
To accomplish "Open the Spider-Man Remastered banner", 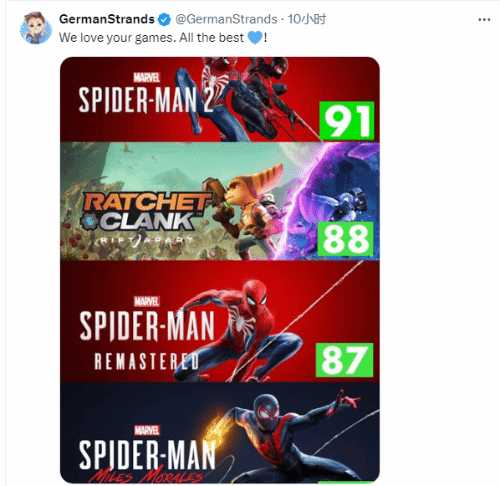I will pos(220,321).
